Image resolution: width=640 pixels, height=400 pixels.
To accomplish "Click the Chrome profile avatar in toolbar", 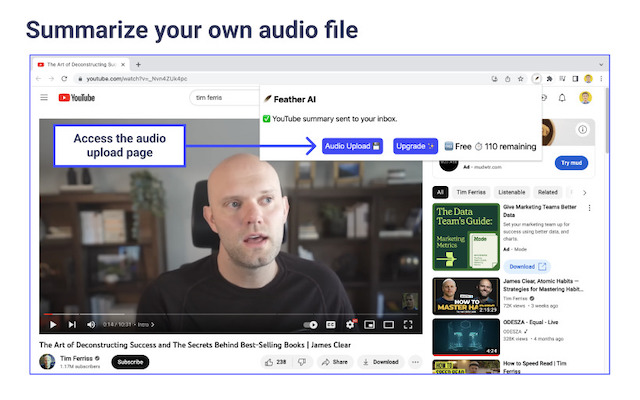I will click(x=588, y=79).
